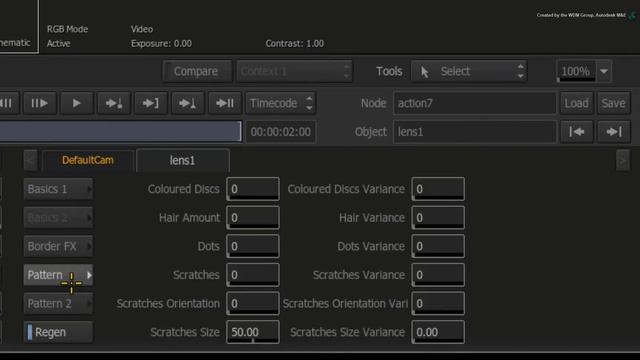Jump to the out point bracket icon
The width and height of the screenshot is (640, 360).
(150, 103)
